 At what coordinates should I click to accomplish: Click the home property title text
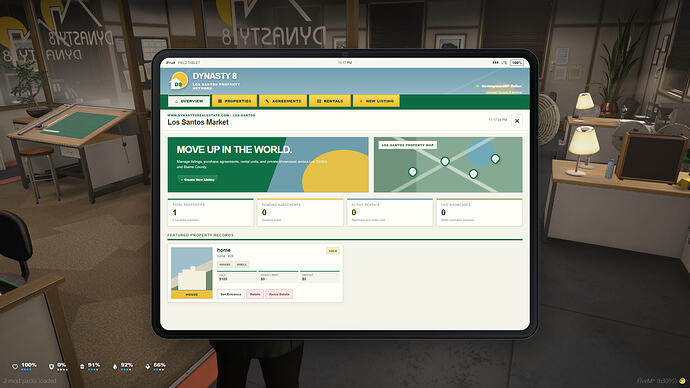click(x=224, y=250)
